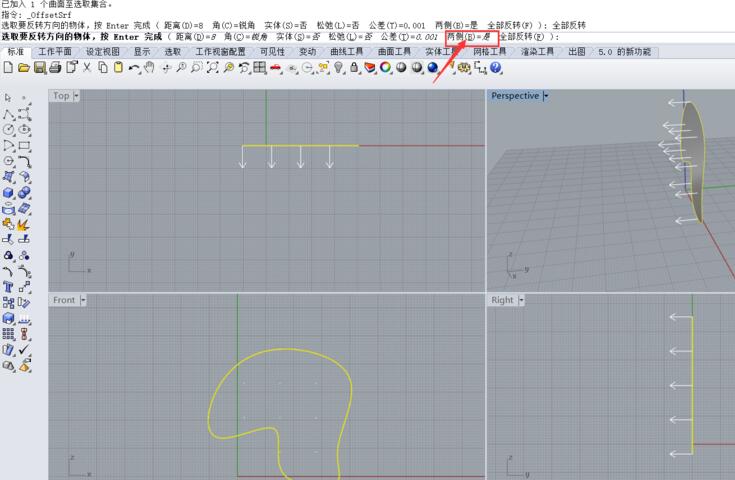Open the 渲染工具 toolbar tab

click(538, 51)
